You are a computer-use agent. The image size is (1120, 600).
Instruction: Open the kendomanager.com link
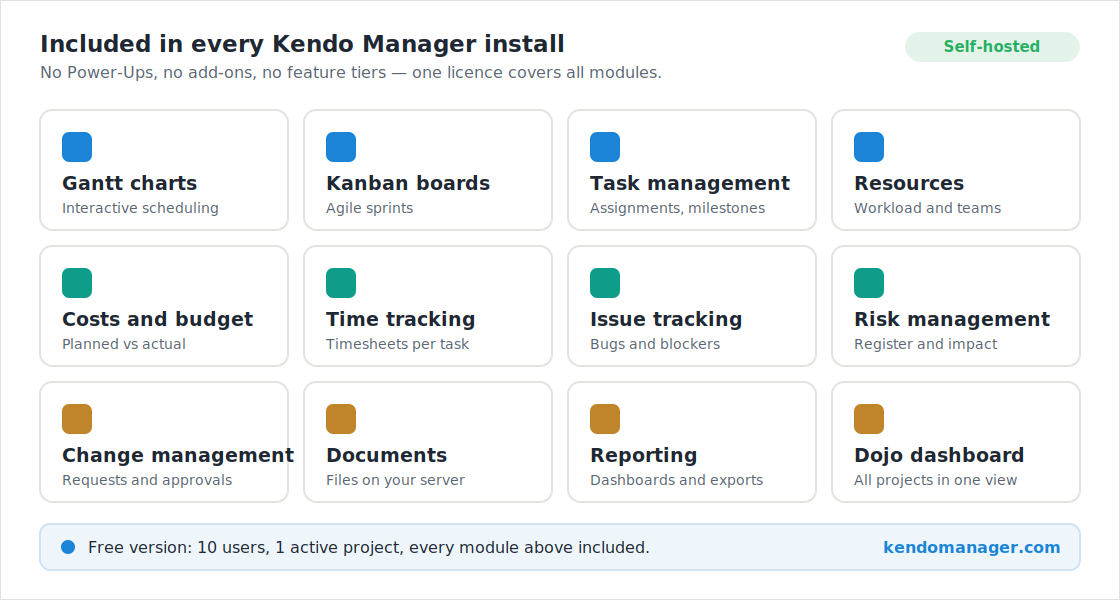(971, 547)
